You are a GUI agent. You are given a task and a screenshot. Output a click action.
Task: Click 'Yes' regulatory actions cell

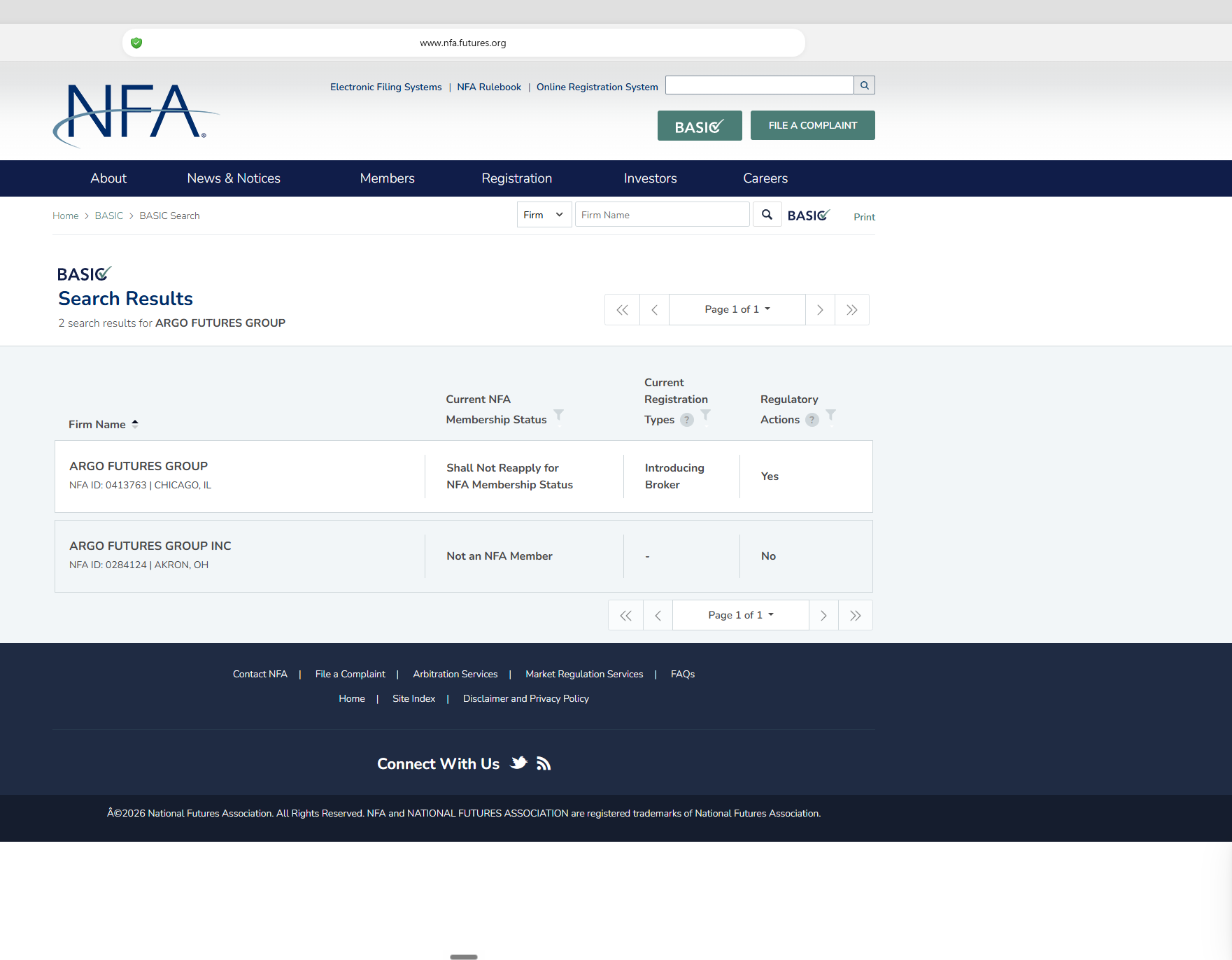coord(770,477)
